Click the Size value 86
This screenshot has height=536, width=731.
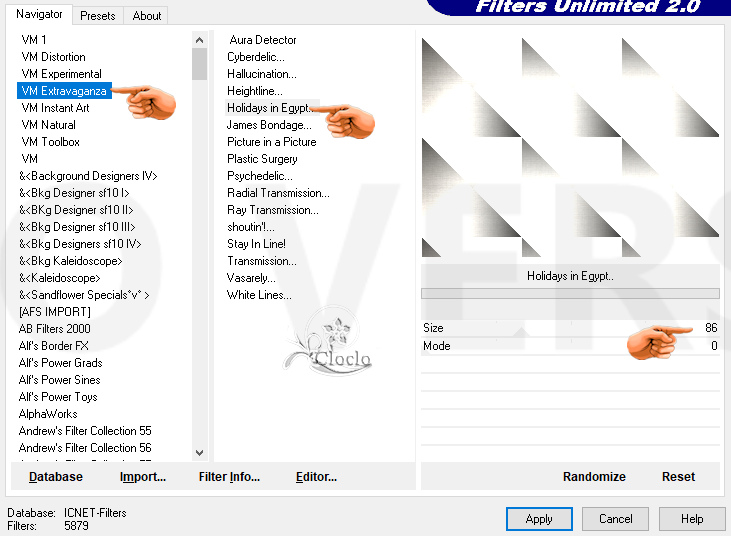tap(711, 328)
